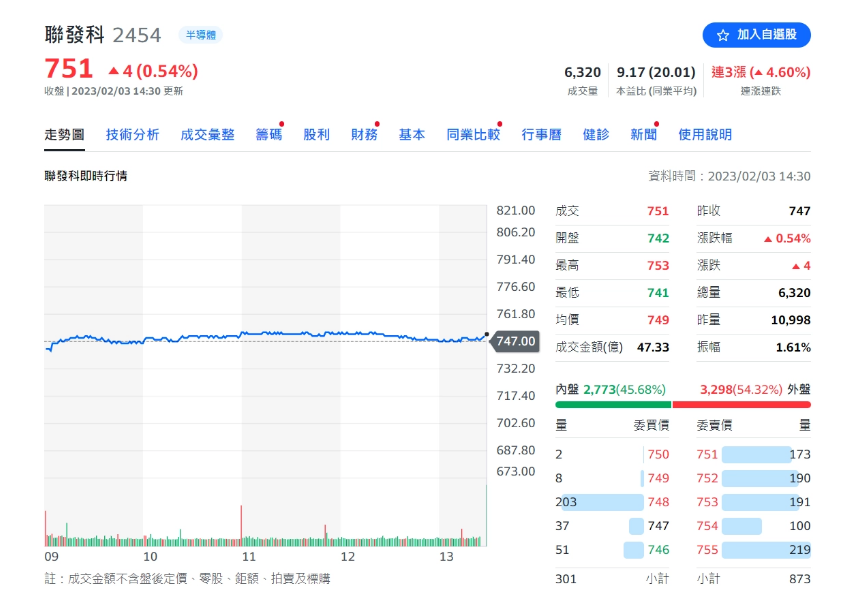Click ask price 753 in order book
This screenshot has height=615, width=843.
pos(707,502)
